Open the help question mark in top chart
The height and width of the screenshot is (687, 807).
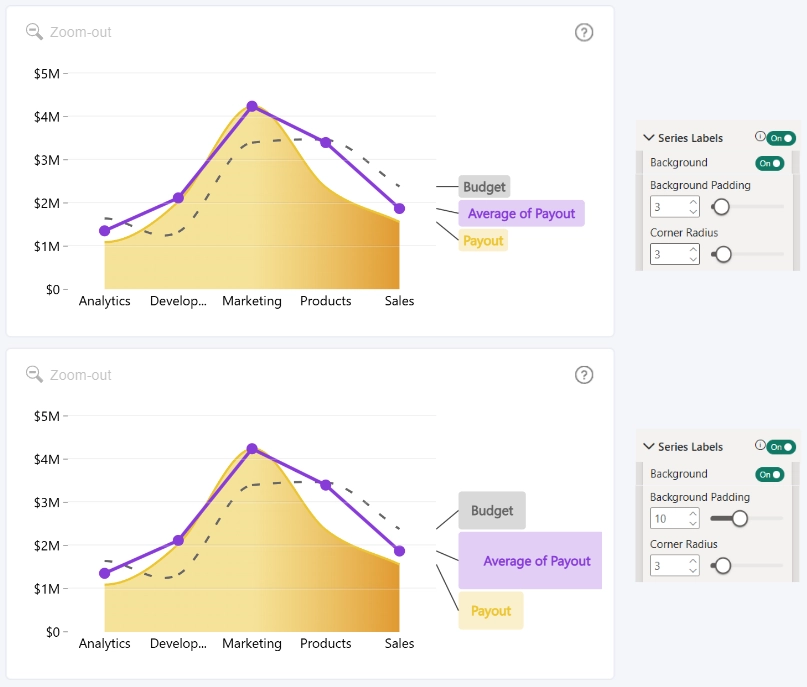[x=584, y=32]
